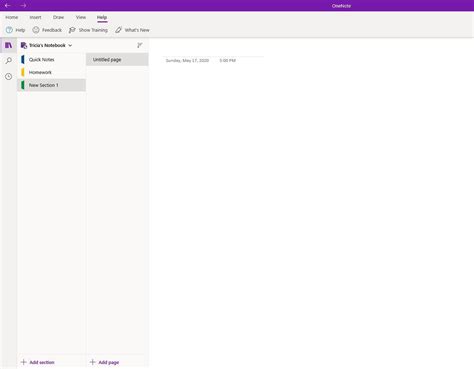474x369 pixels.
Task: Click the Show Training icon
Action: pos(72,30)
